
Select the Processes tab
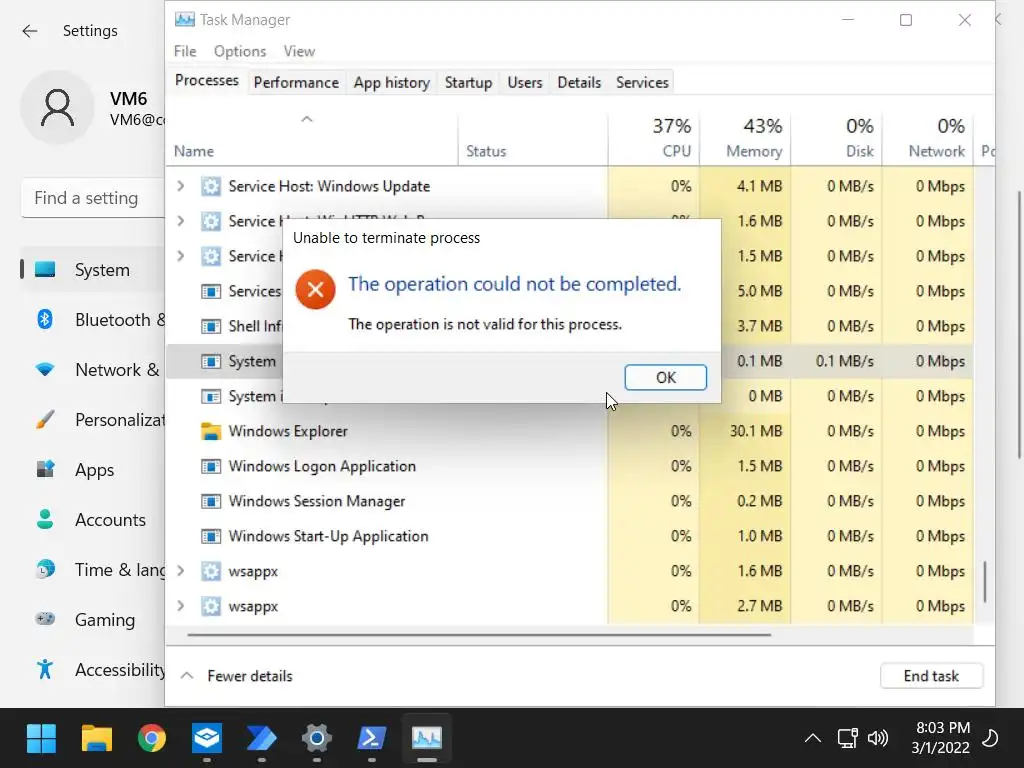[x=206, y=80]
